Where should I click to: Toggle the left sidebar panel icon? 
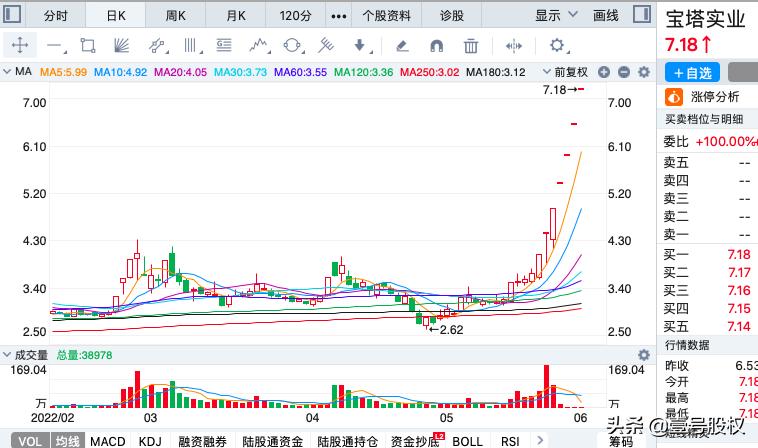(x=12, y=14)
